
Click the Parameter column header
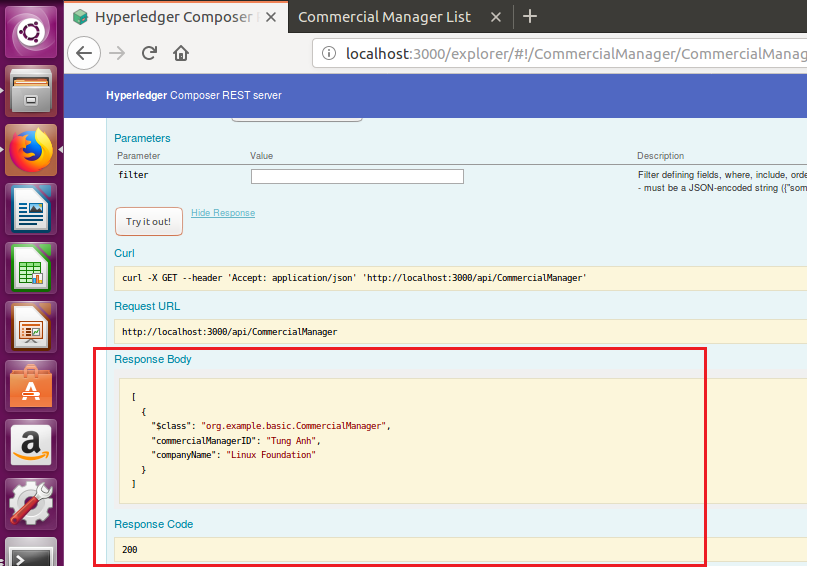(x=138, y=156)
